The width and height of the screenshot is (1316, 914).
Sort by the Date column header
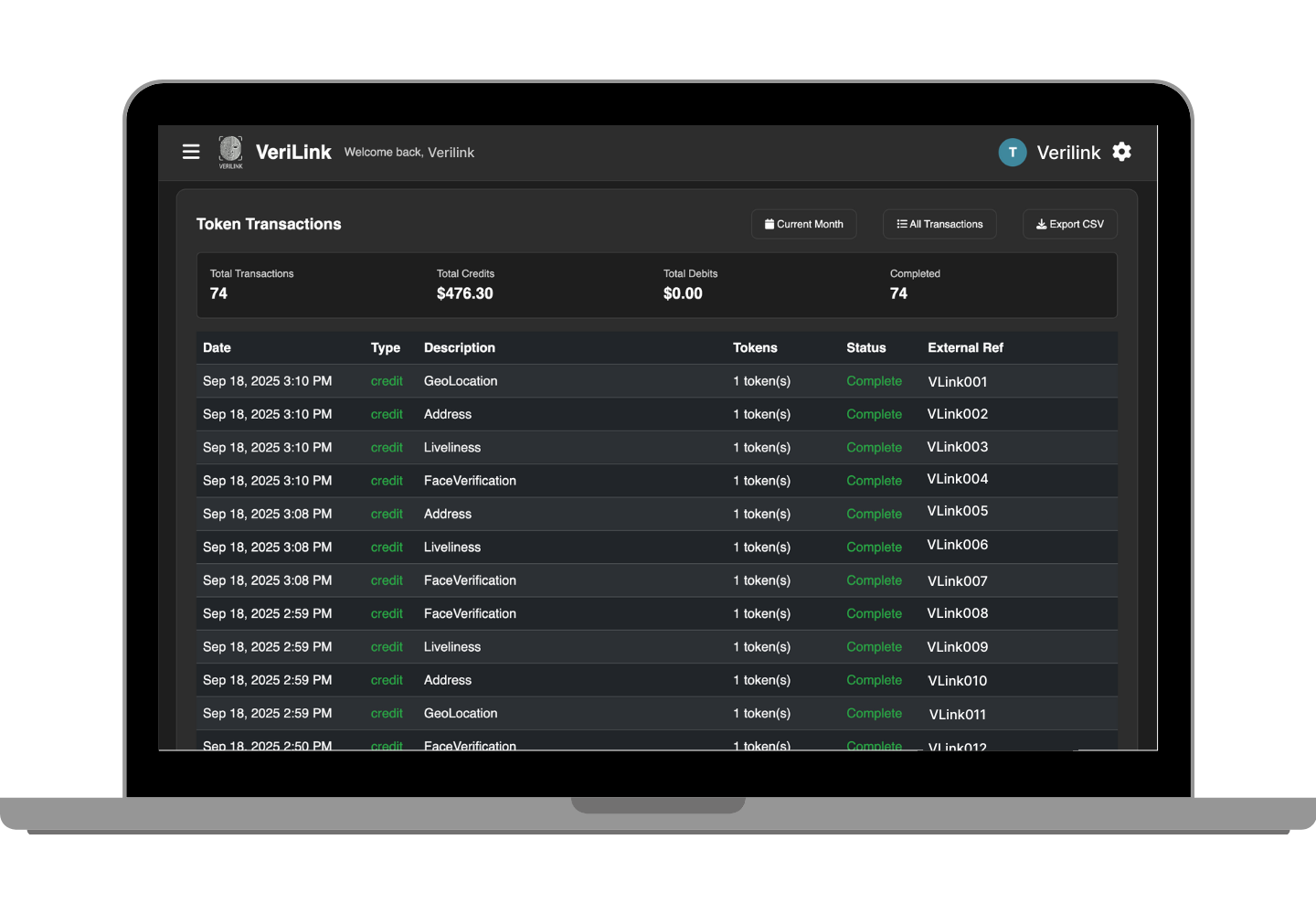217,347
